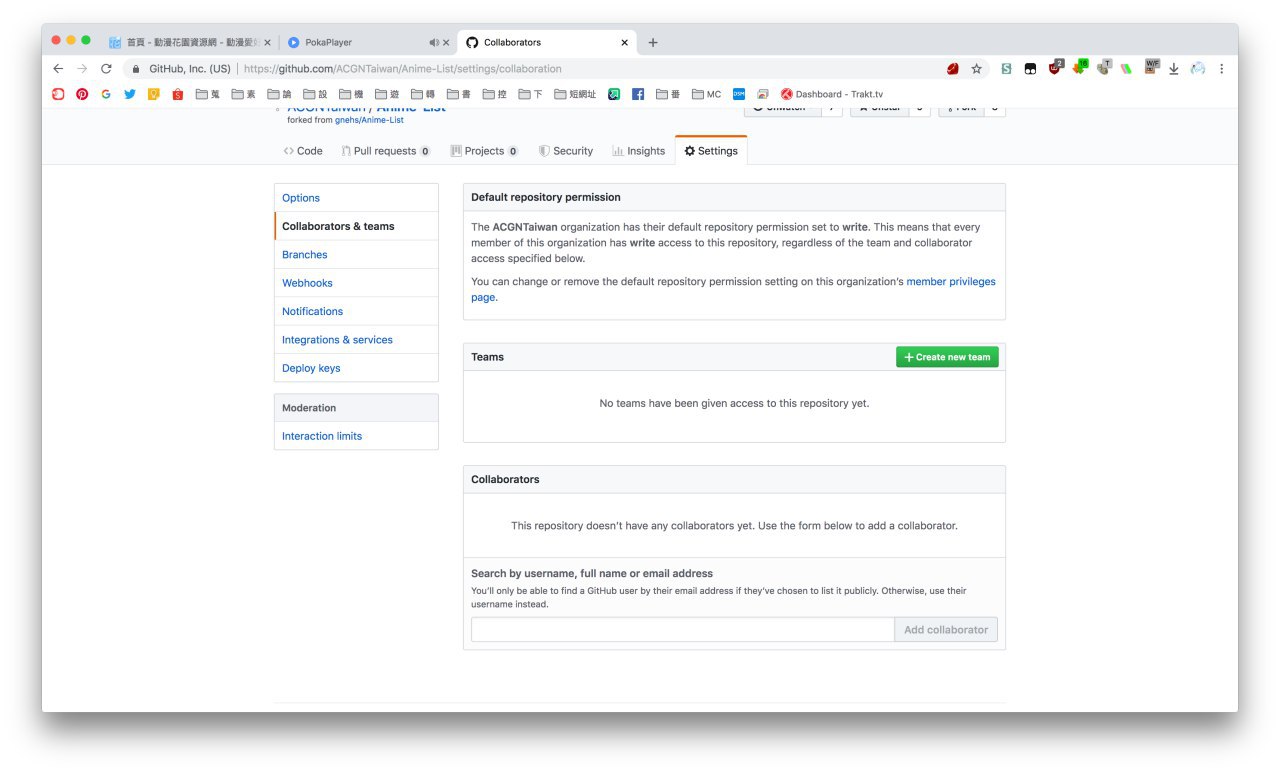Screen dimensions: 1280x772
Task: Mute the PokaPlayer tab via speaker icon
Action: click(434, 43)
